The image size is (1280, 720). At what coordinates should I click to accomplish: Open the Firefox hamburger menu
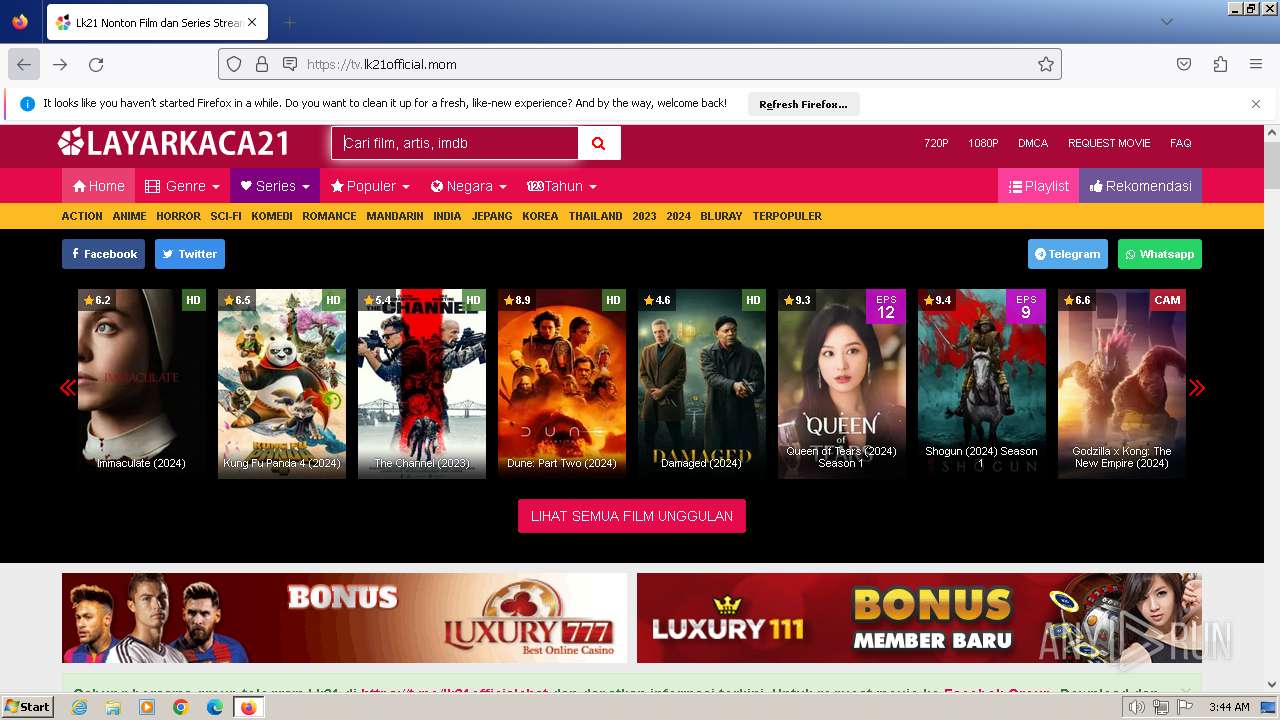[1256, 64]
